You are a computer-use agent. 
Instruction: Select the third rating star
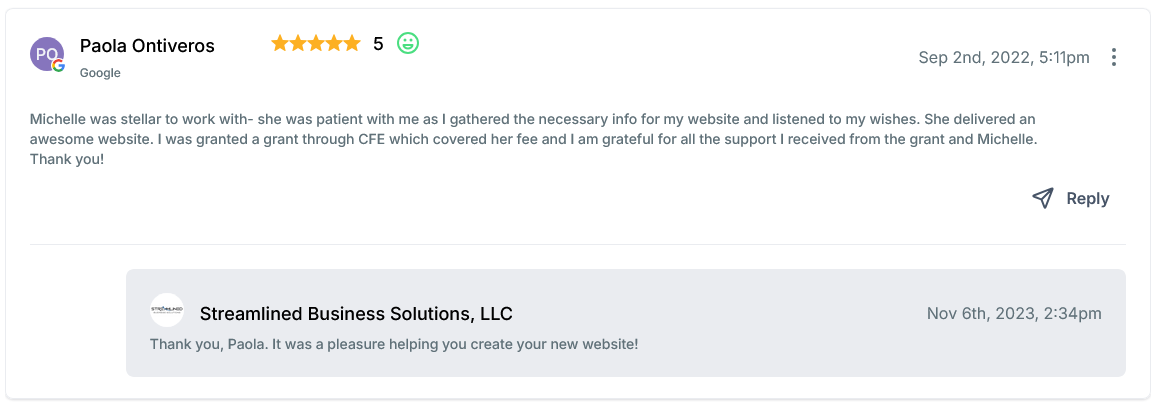[315, 43]
